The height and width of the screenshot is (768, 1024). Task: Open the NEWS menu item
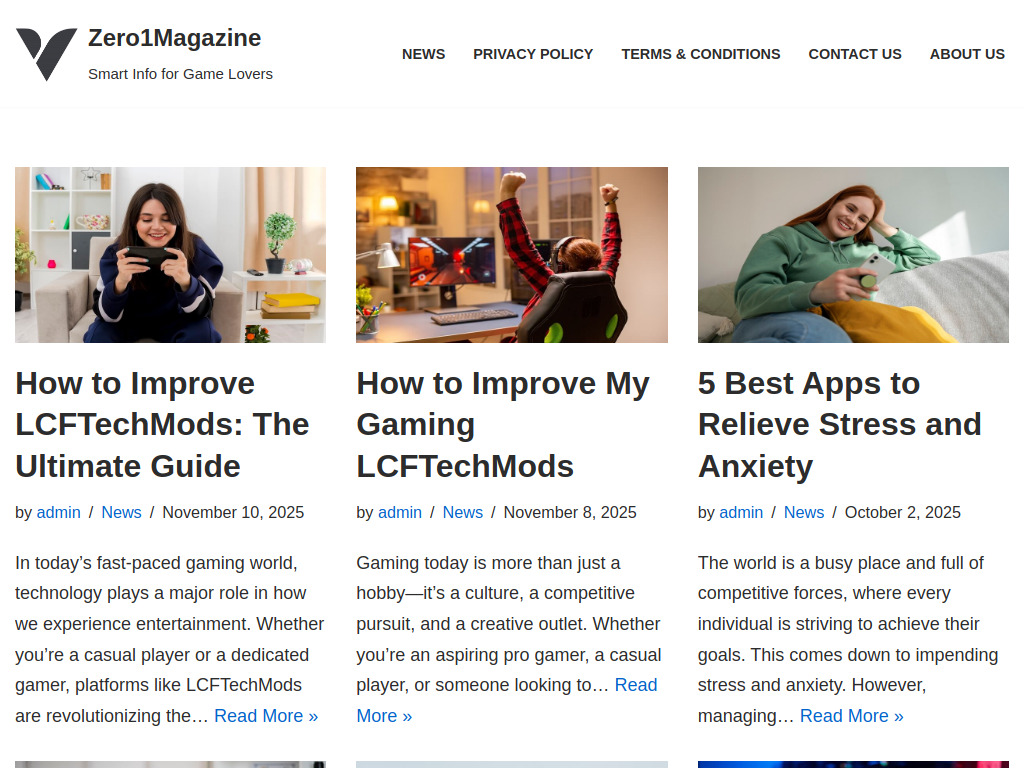click(423, 54)
